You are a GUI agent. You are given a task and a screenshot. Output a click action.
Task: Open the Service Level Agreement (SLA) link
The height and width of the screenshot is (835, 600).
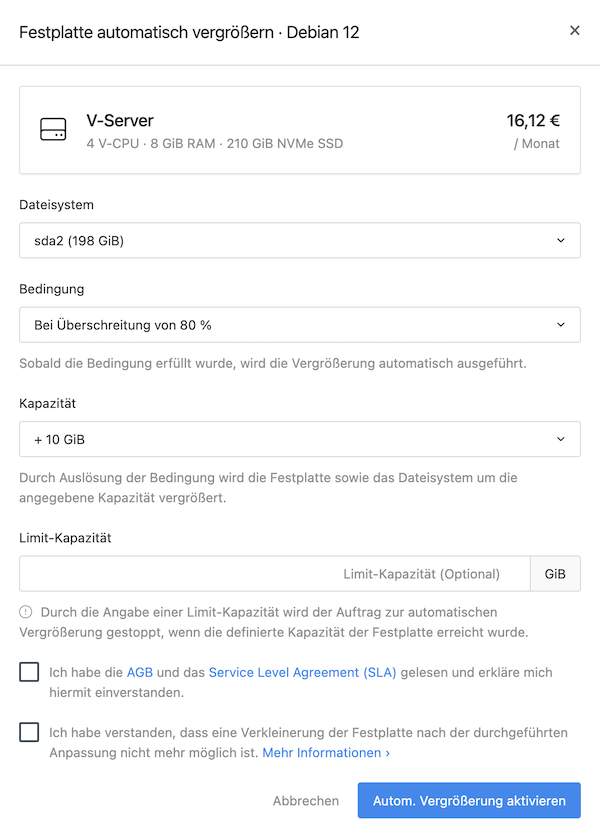302,672
